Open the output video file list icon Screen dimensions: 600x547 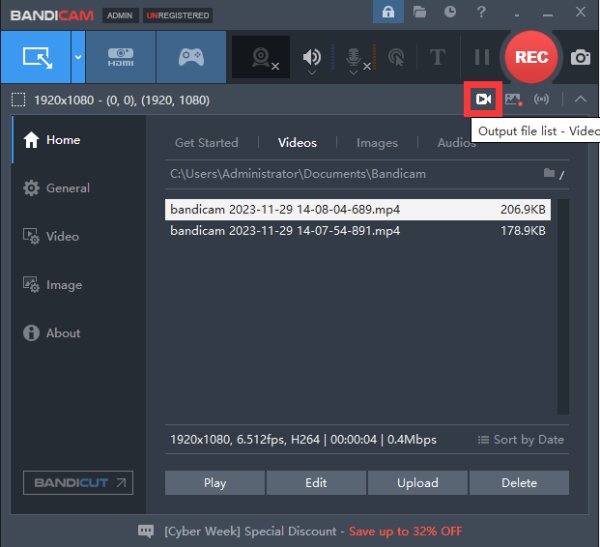(x=483, y=100)
